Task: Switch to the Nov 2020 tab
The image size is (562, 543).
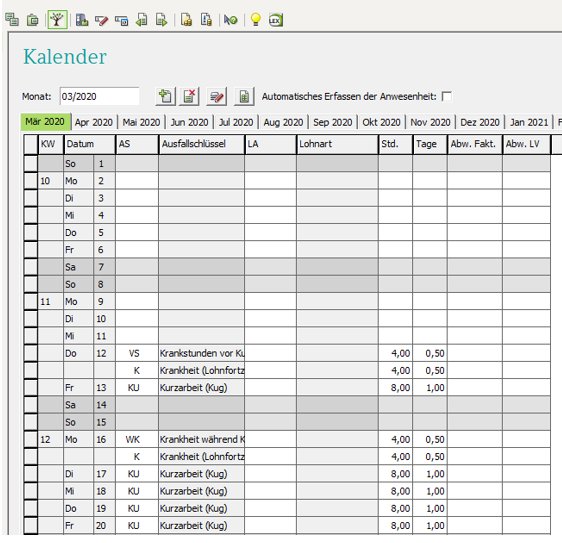Action: point(430,123)
